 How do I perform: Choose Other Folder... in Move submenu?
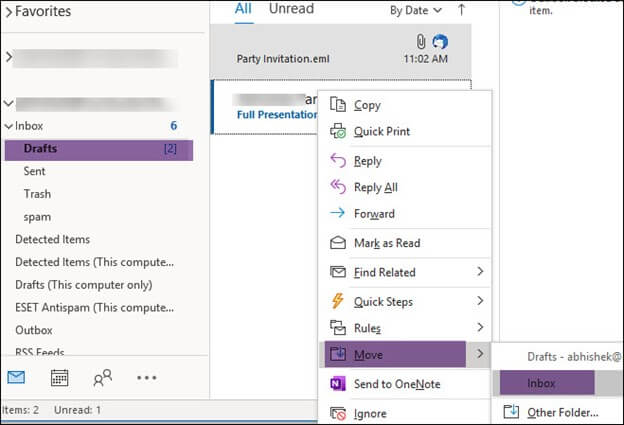coord(558,412)
